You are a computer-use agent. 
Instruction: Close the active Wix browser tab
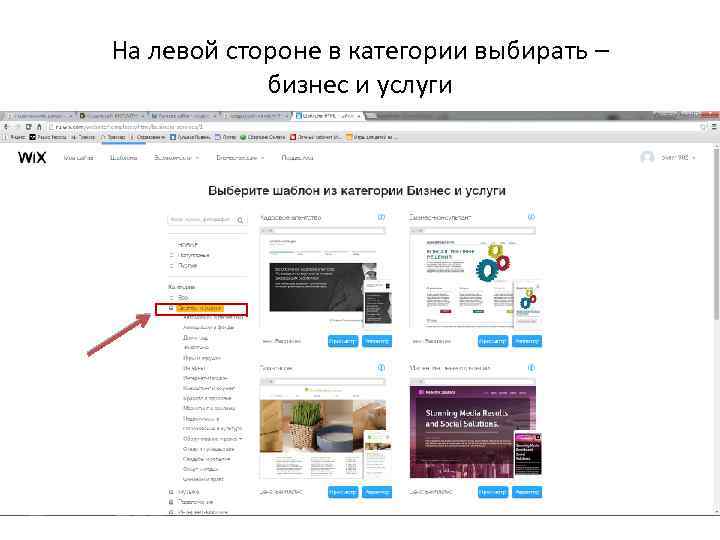(359, 116)
